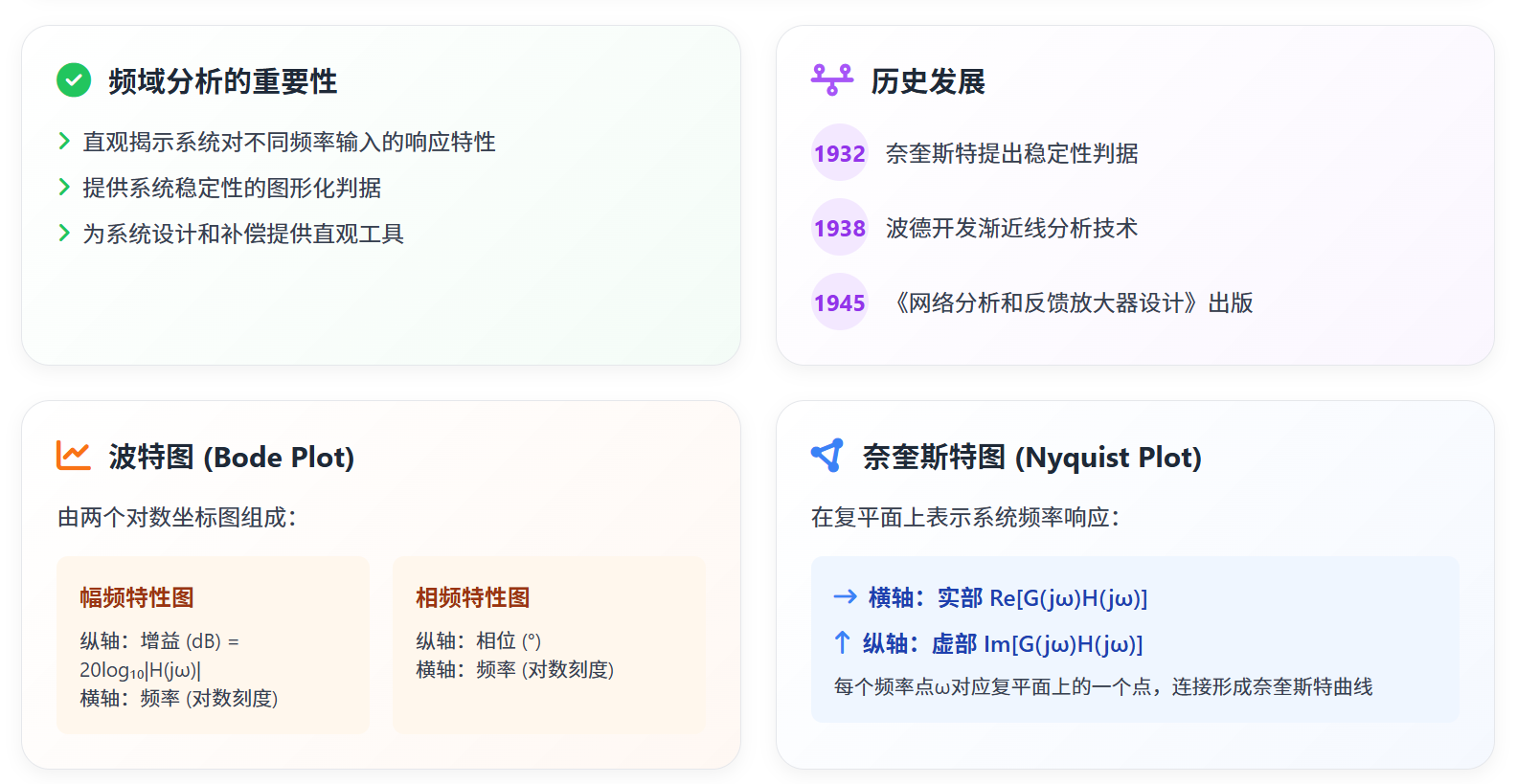
Task: Click the green checkmark icon beside 频域分析的重要性
Action: 74,80
